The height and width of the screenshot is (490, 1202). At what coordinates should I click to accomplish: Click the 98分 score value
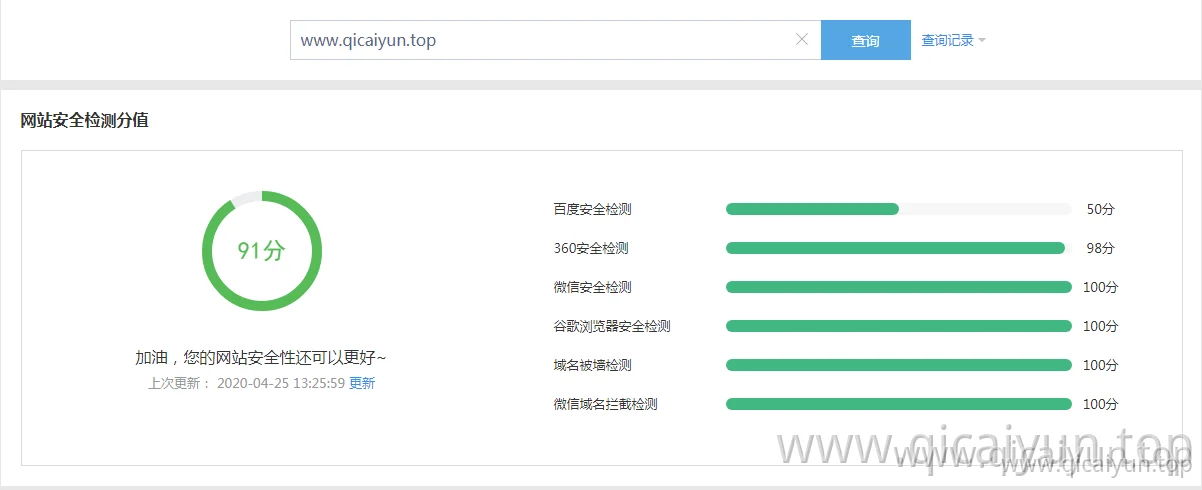tap(1100, 248)
